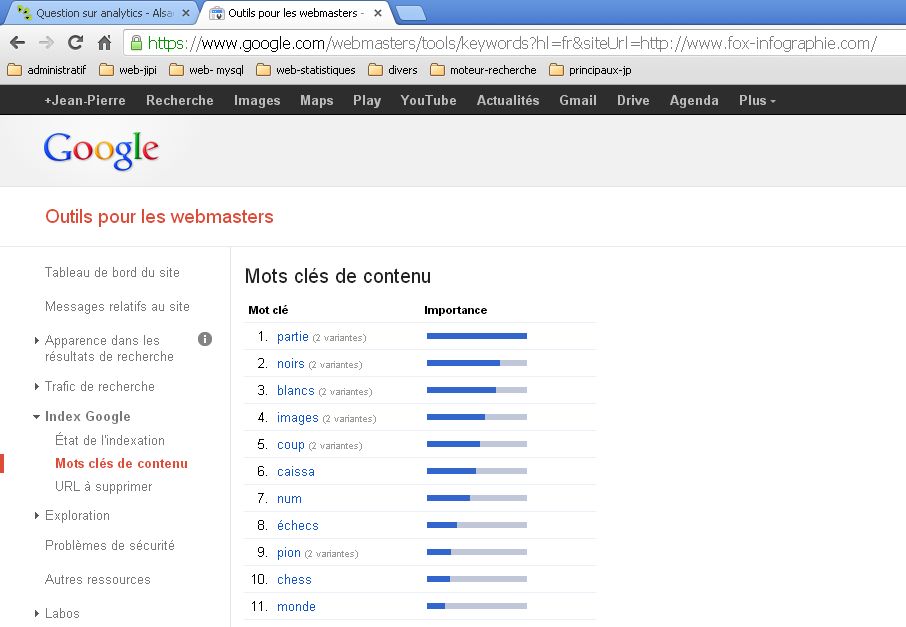Open the moteur-recherche bookmark folder
This screenshot has width=906, height=627.
[483, 70]
